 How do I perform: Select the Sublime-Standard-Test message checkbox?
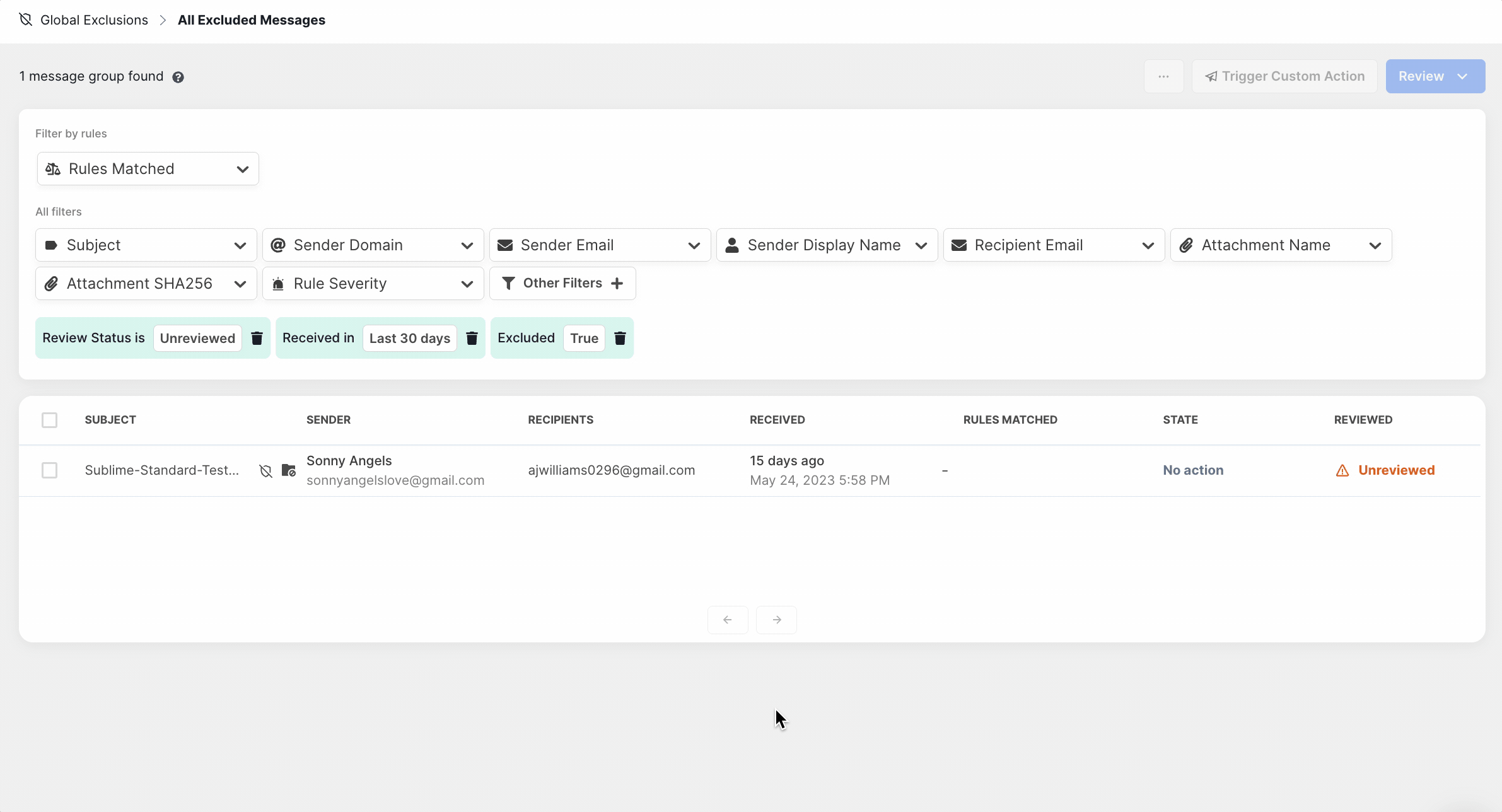[x=49, y=470]
